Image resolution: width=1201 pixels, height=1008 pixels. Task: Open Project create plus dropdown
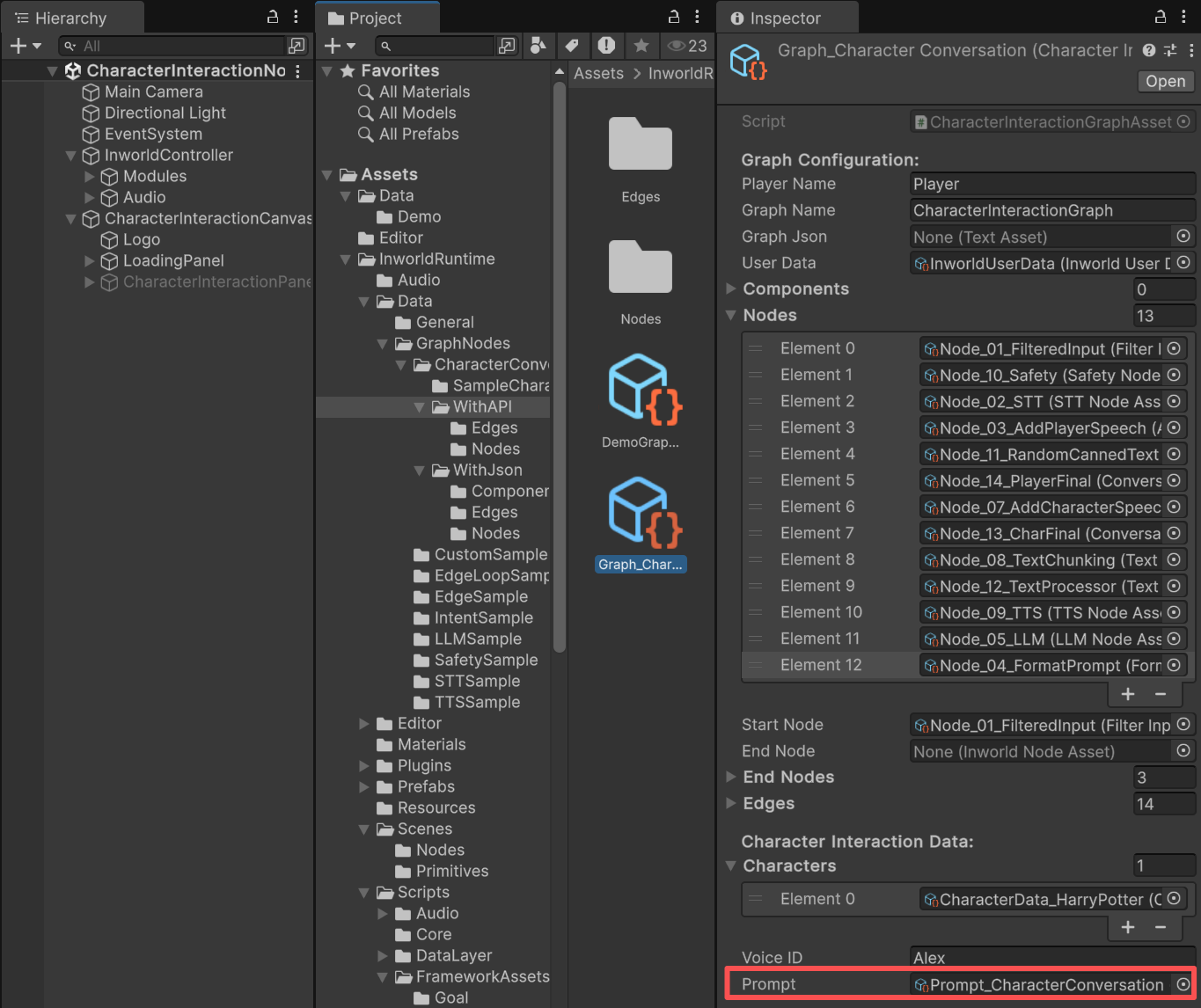(x=340, y=46)
